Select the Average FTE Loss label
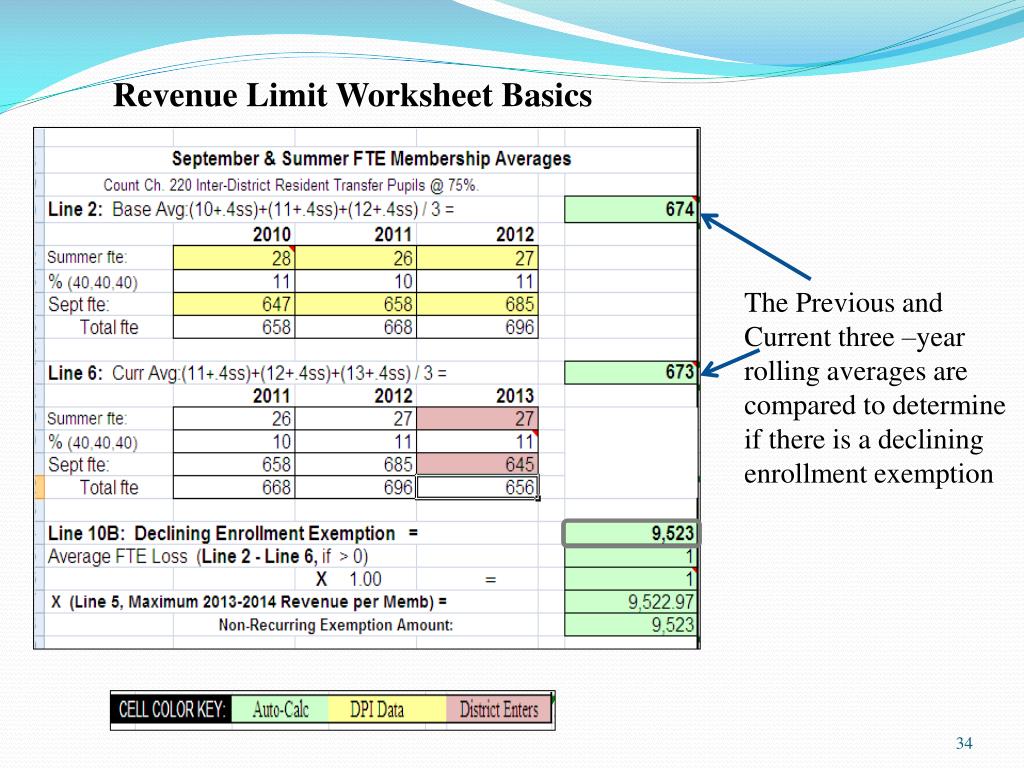Image resolution: width=1024 pixels, height=768 pixels. pyautogui.click(x=208, y=556)
